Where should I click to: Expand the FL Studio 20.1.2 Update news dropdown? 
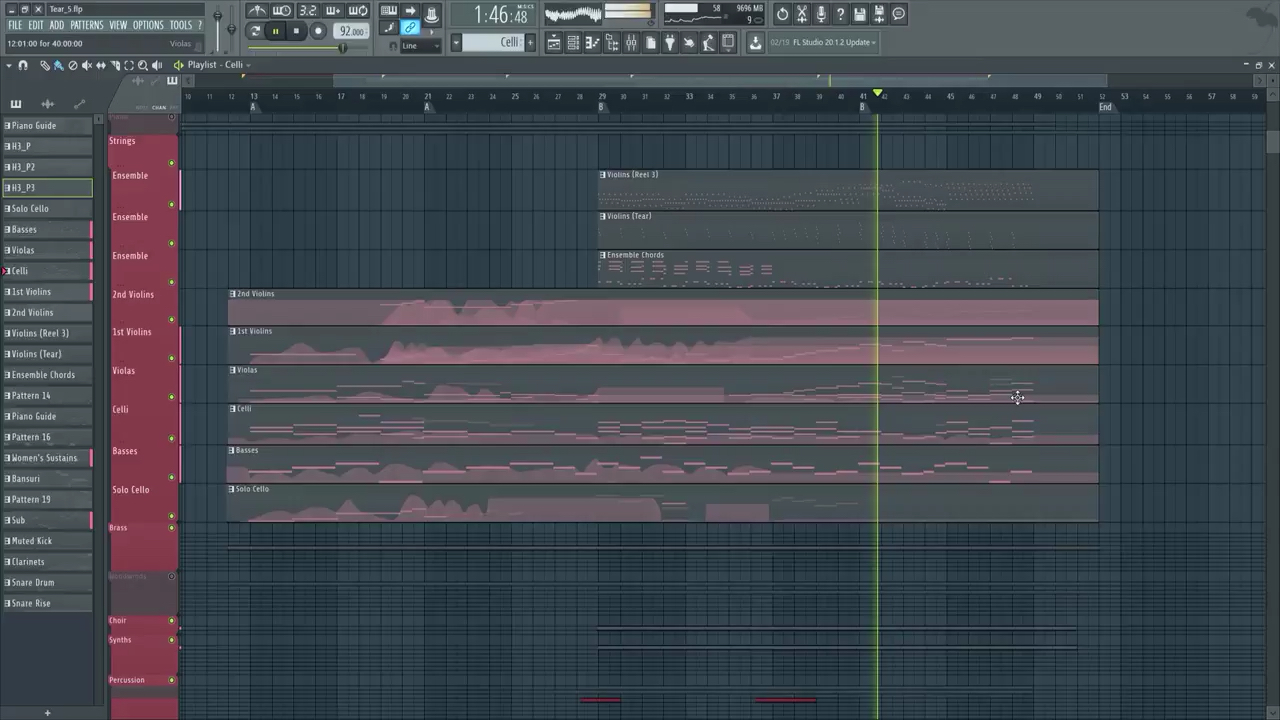click(874, 42)
